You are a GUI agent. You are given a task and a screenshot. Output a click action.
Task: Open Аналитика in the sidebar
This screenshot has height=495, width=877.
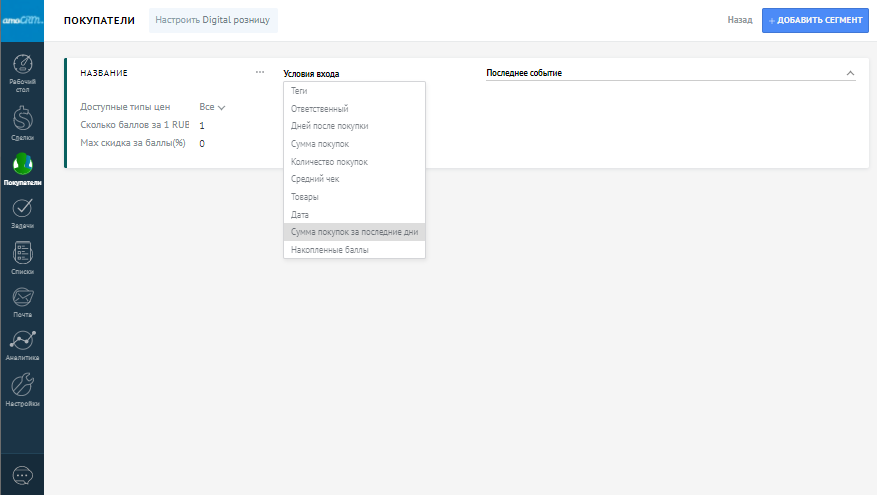pos(22,344)
